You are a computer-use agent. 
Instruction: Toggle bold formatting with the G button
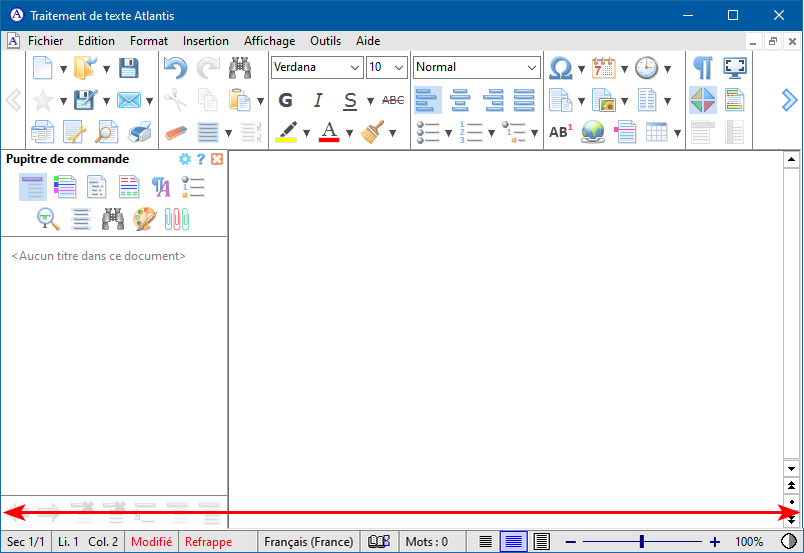(285, 100)
